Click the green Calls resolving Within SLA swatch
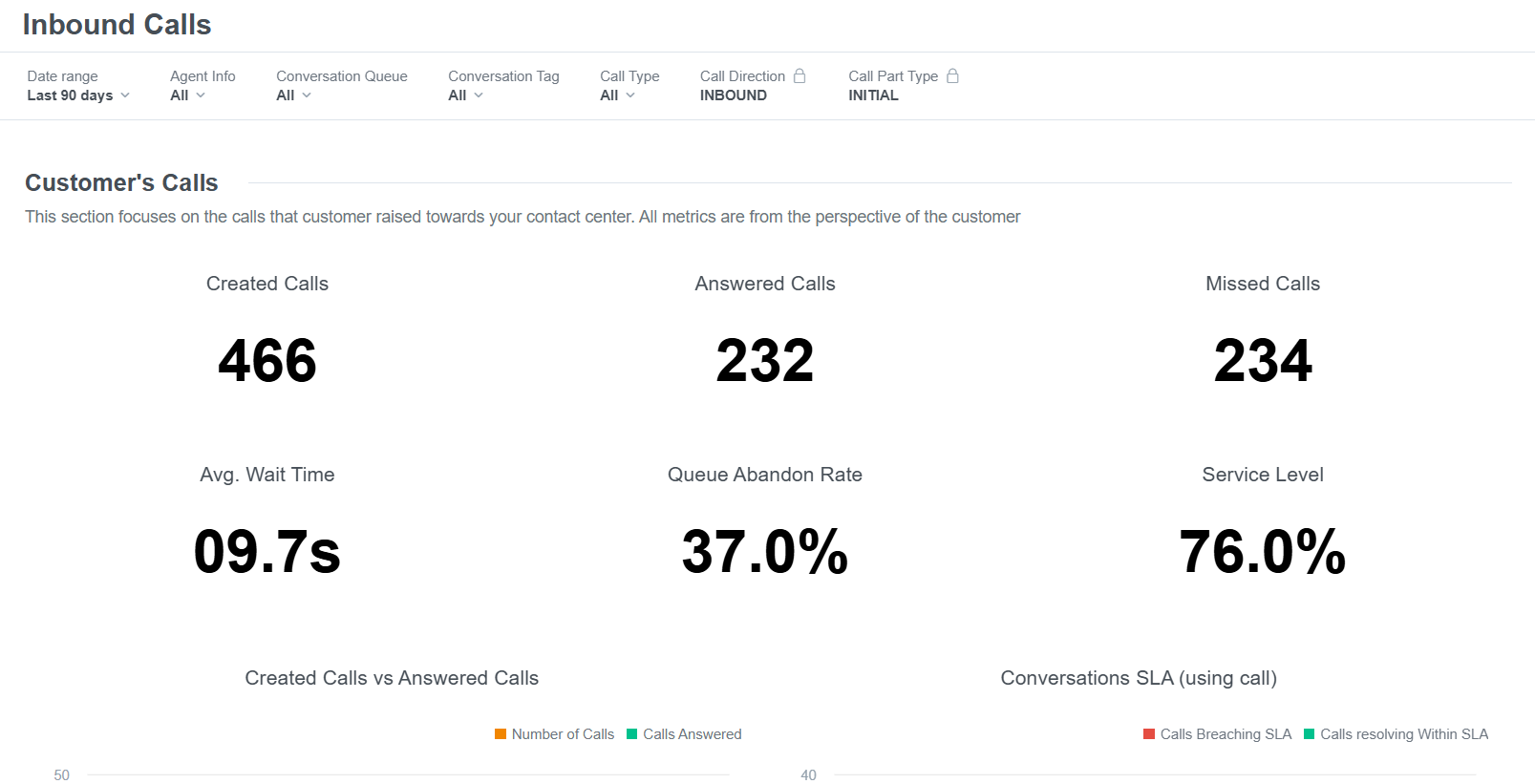Viewport: 1535px width, 784px height. click(1310, 734)
